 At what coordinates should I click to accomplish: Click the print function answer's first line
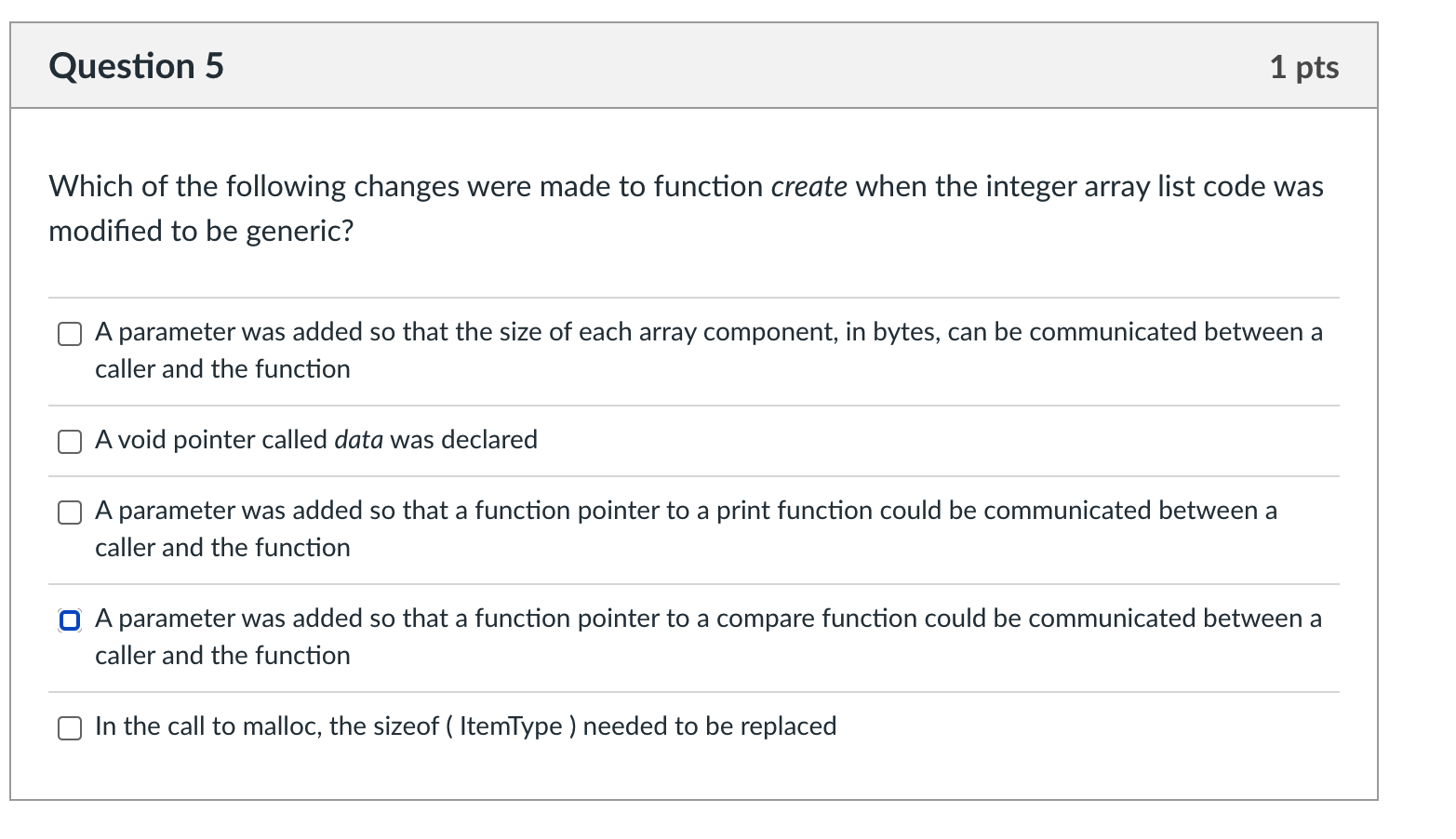click(x=686, y=511)
